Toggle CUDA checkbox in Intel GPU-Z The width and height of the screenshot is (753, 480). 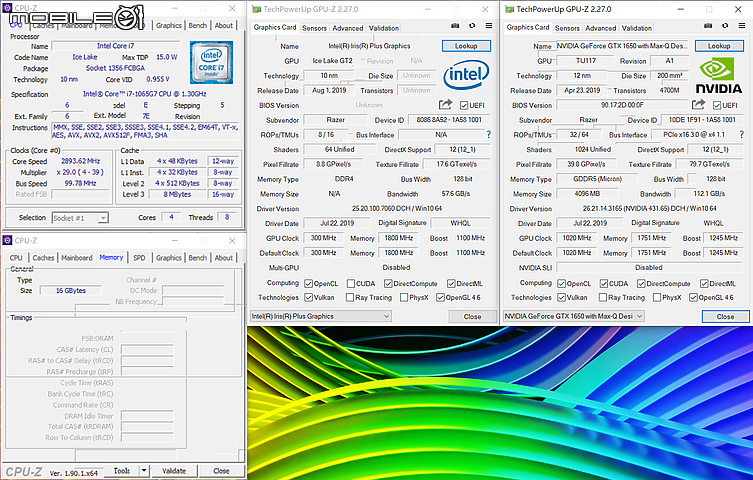[x=351, y=284]
